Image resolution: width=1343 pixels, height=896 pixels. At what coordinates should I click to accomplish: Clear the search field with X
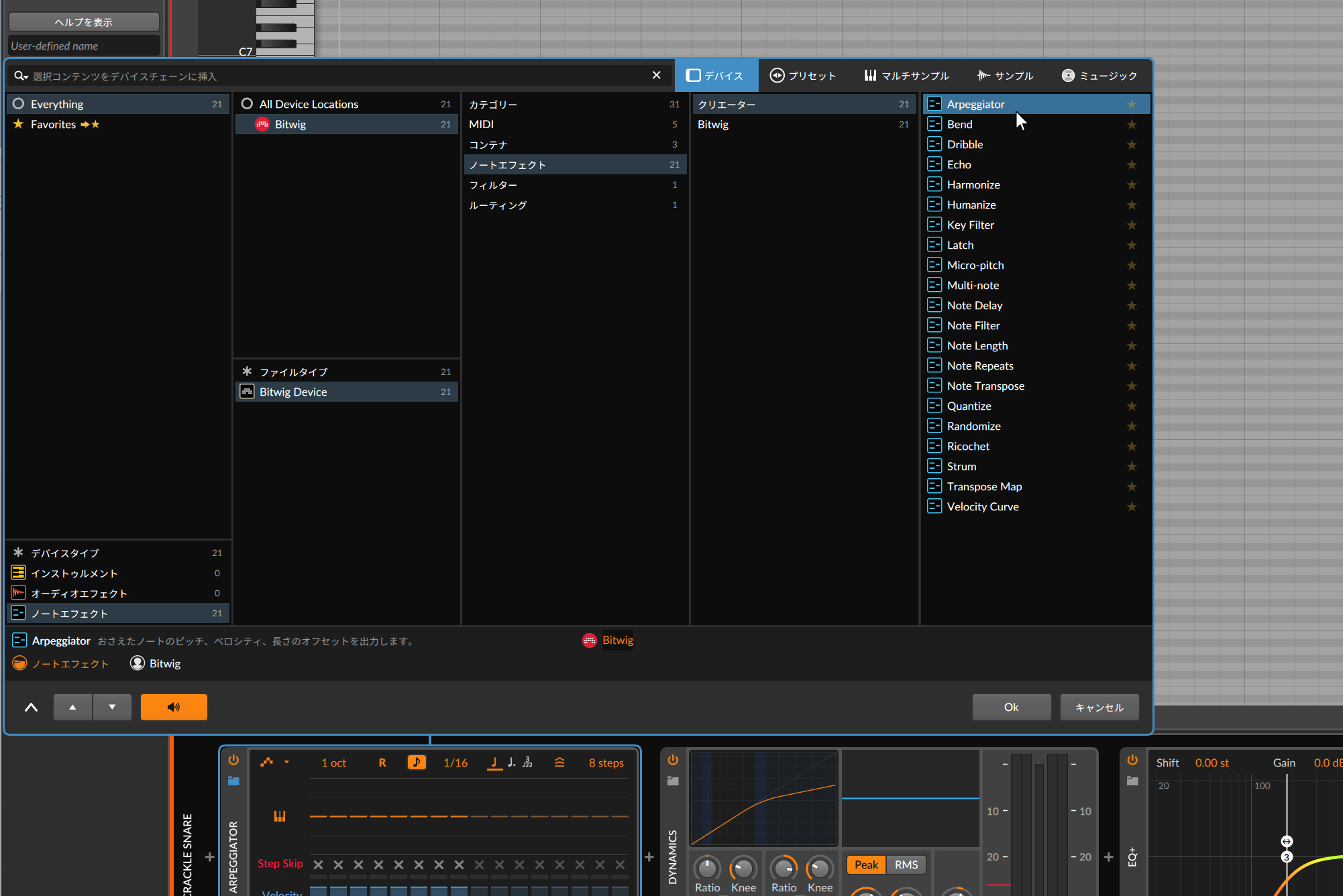657,75
